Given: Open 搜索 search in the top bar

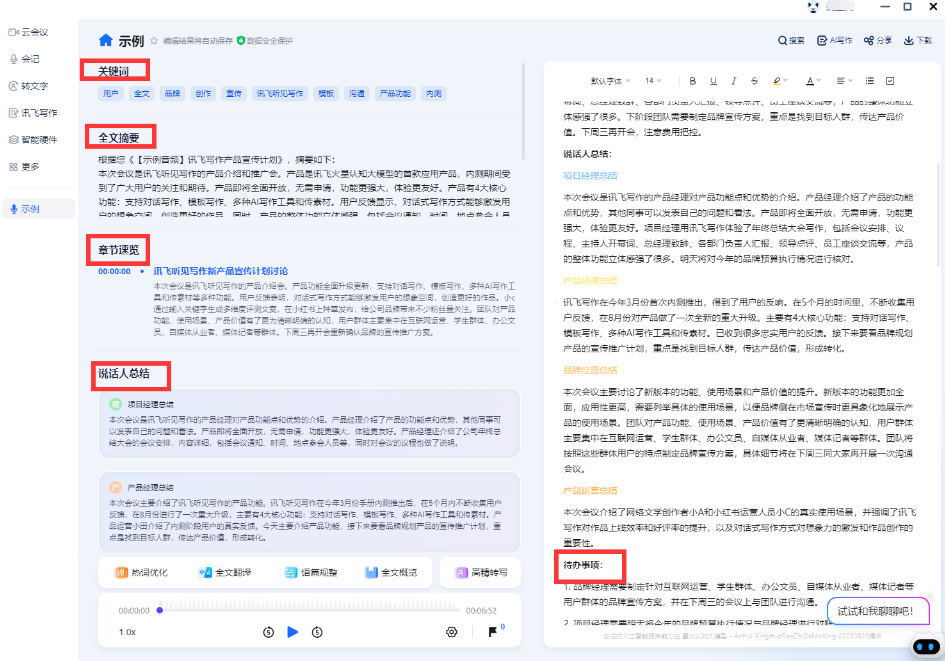Looking at the screenshot, I should [791, 40].
